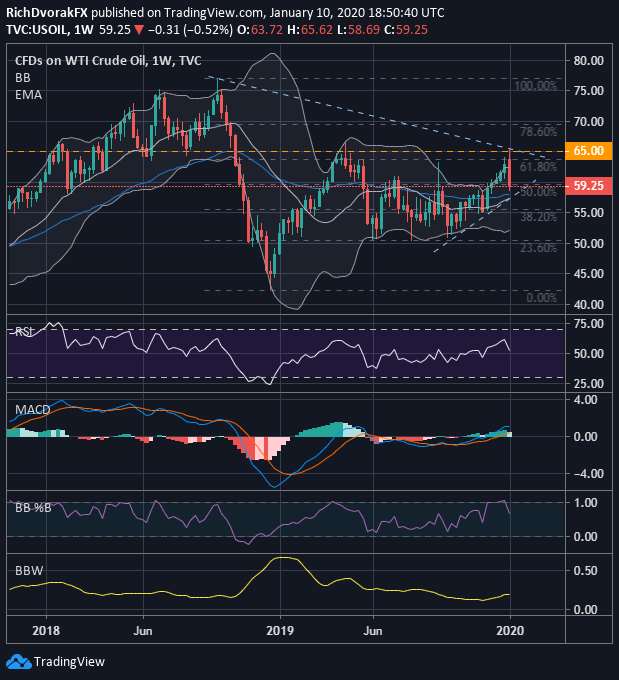The height and width of the screenshot is (680, 619).
Task: Click the 2019 time axis label
Action: pyautogui.click(x=280, y=630)
